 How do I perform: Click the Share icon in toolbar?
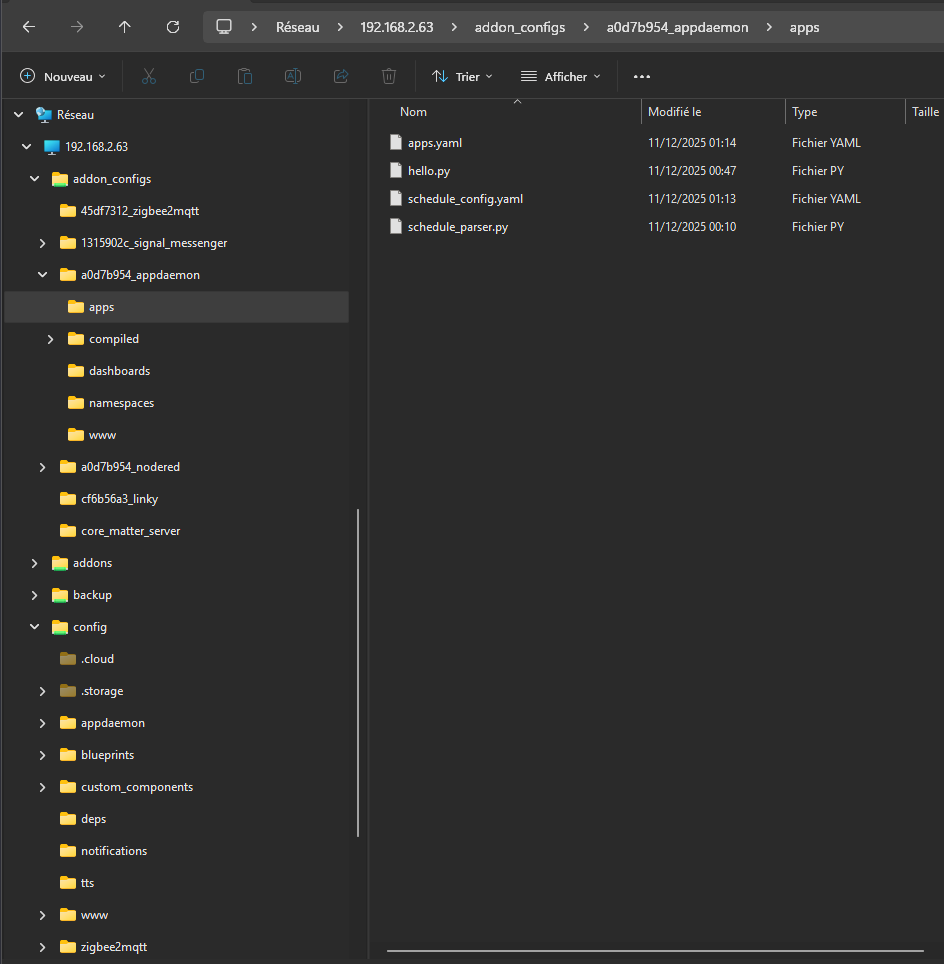(341, 76)
